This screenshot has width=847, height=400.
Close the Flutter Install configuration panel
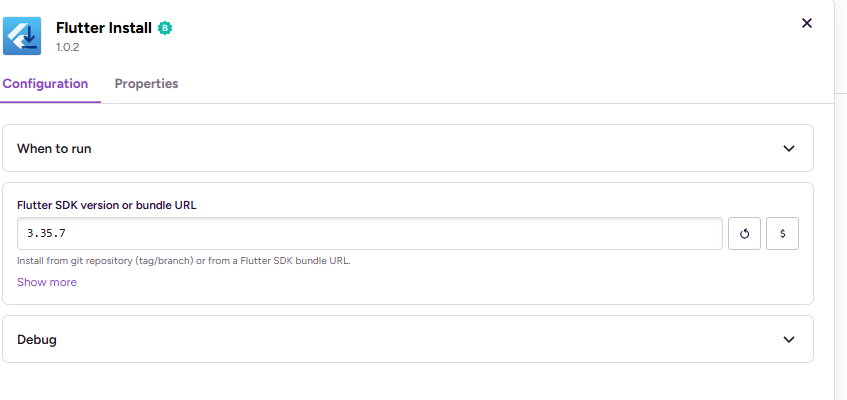[x=807, y=23]
